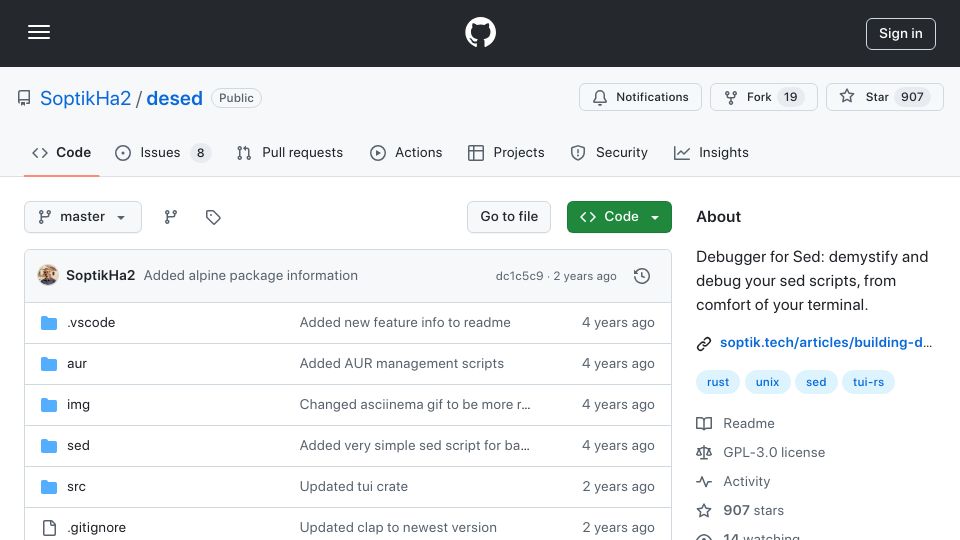
Task: Open the GPL-3.0 license link
Action: [774, 452]
